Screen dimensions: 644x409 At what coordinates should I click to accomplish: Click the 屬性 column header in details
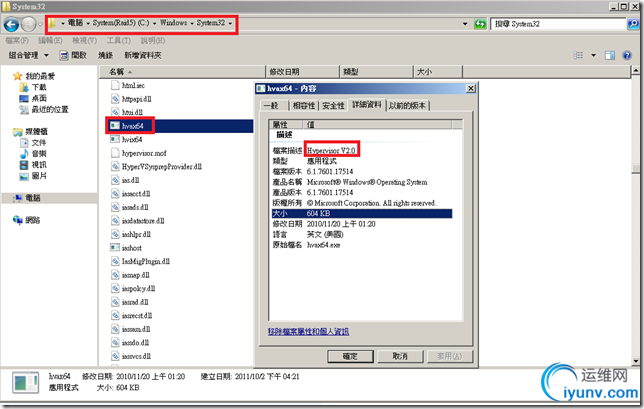point(286,124)
